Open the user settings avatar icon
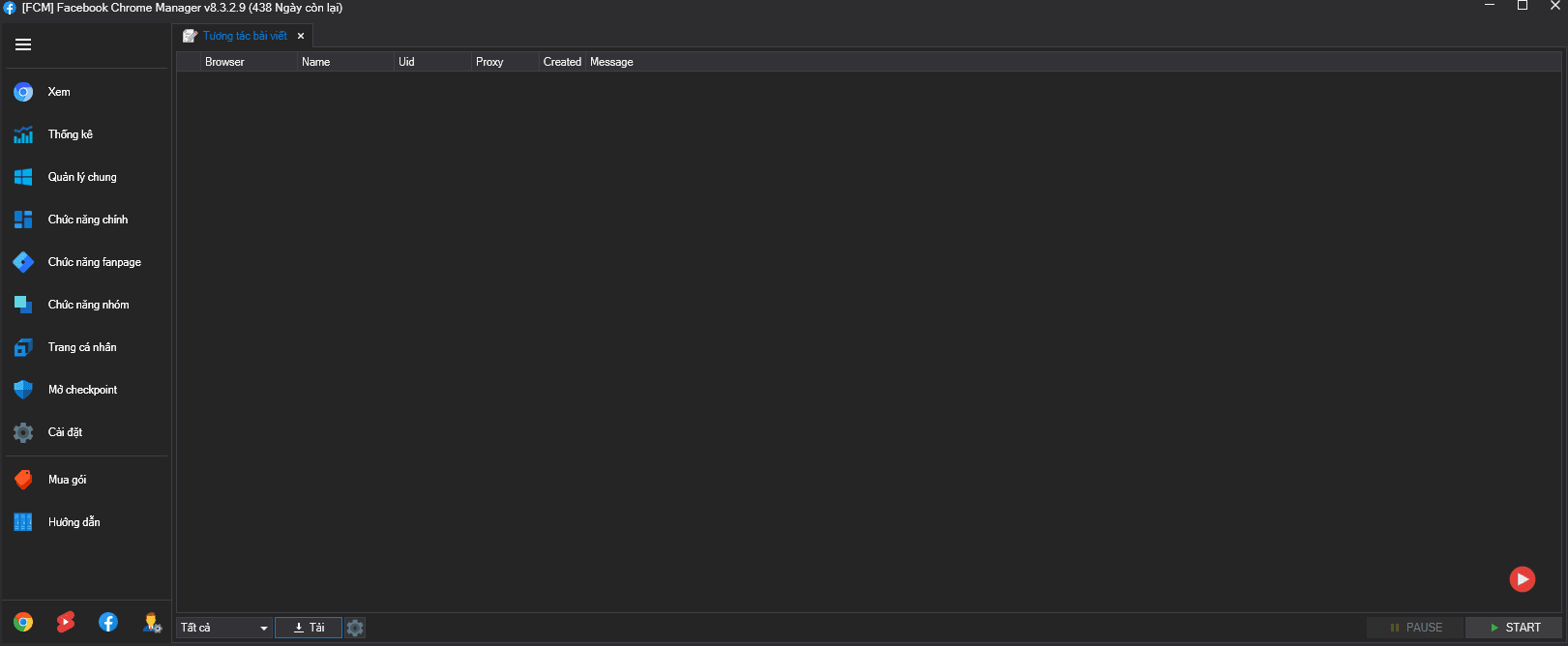1568x646 pixels. [x=152, y=623]
